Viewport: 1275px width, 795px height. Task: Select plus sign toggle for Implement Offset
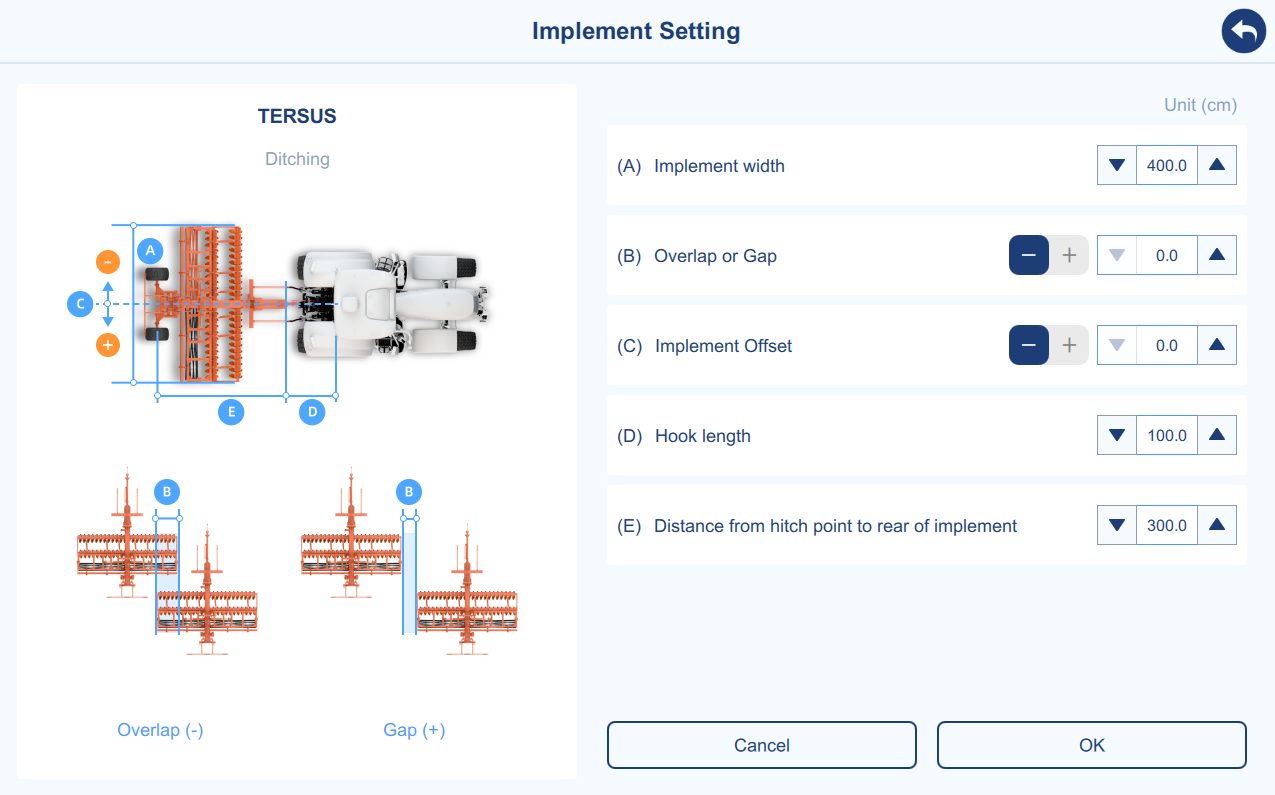[x=1069, y=345]
